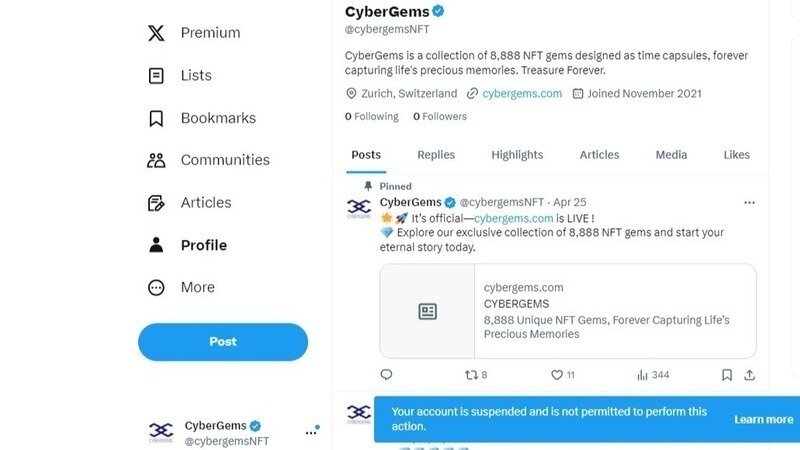This screenshot has height=450, width=800.
Task: Switch to the Highlights tab
Action: (517, 155)
